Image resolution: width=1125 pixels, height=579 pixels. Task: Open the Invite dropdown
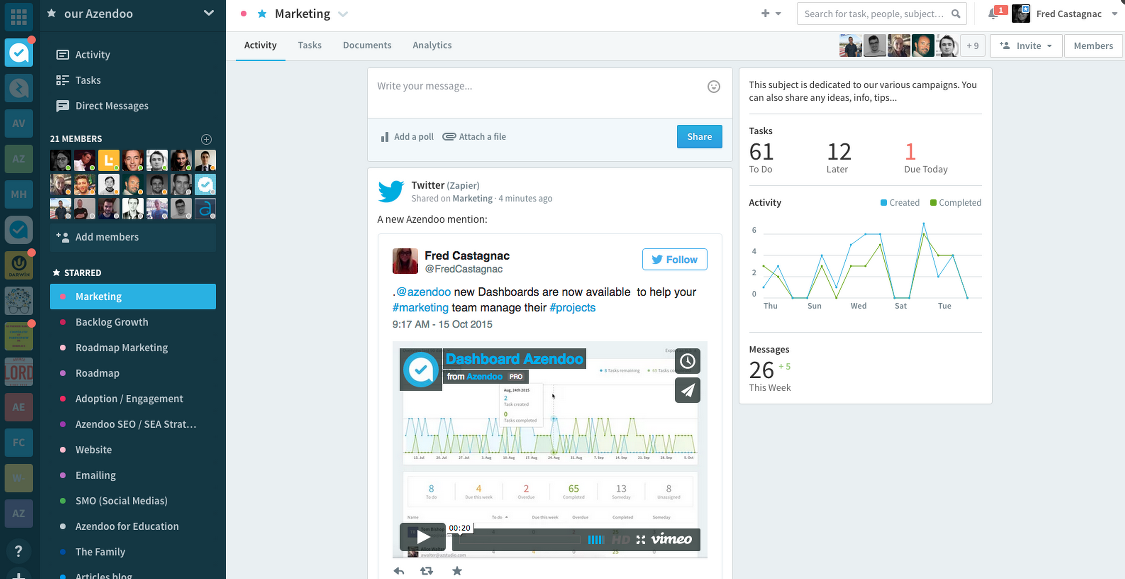1025,46
